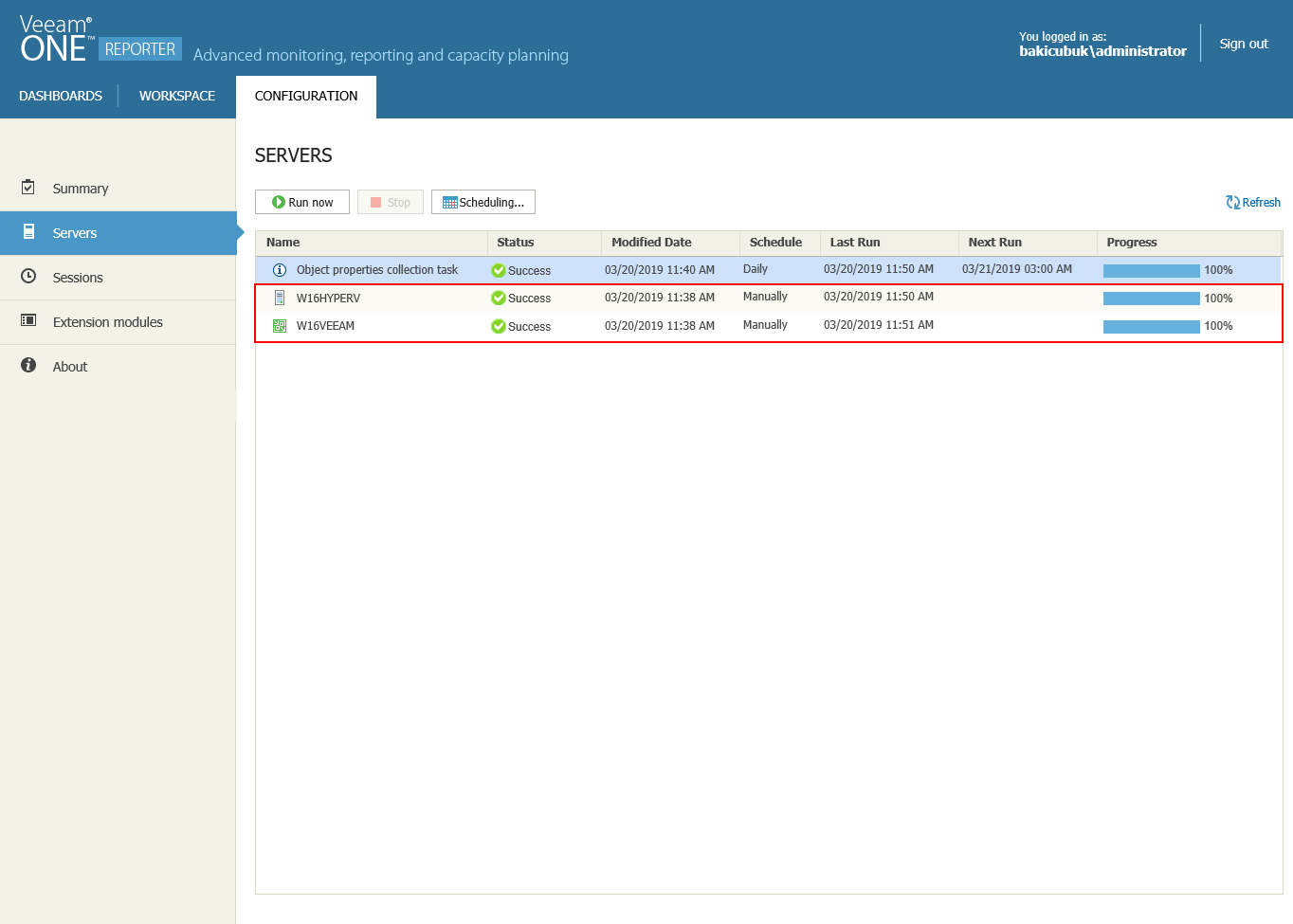Switch to the Workspace tab
This screenshot has height=924, width=1293.
(177, 96)
